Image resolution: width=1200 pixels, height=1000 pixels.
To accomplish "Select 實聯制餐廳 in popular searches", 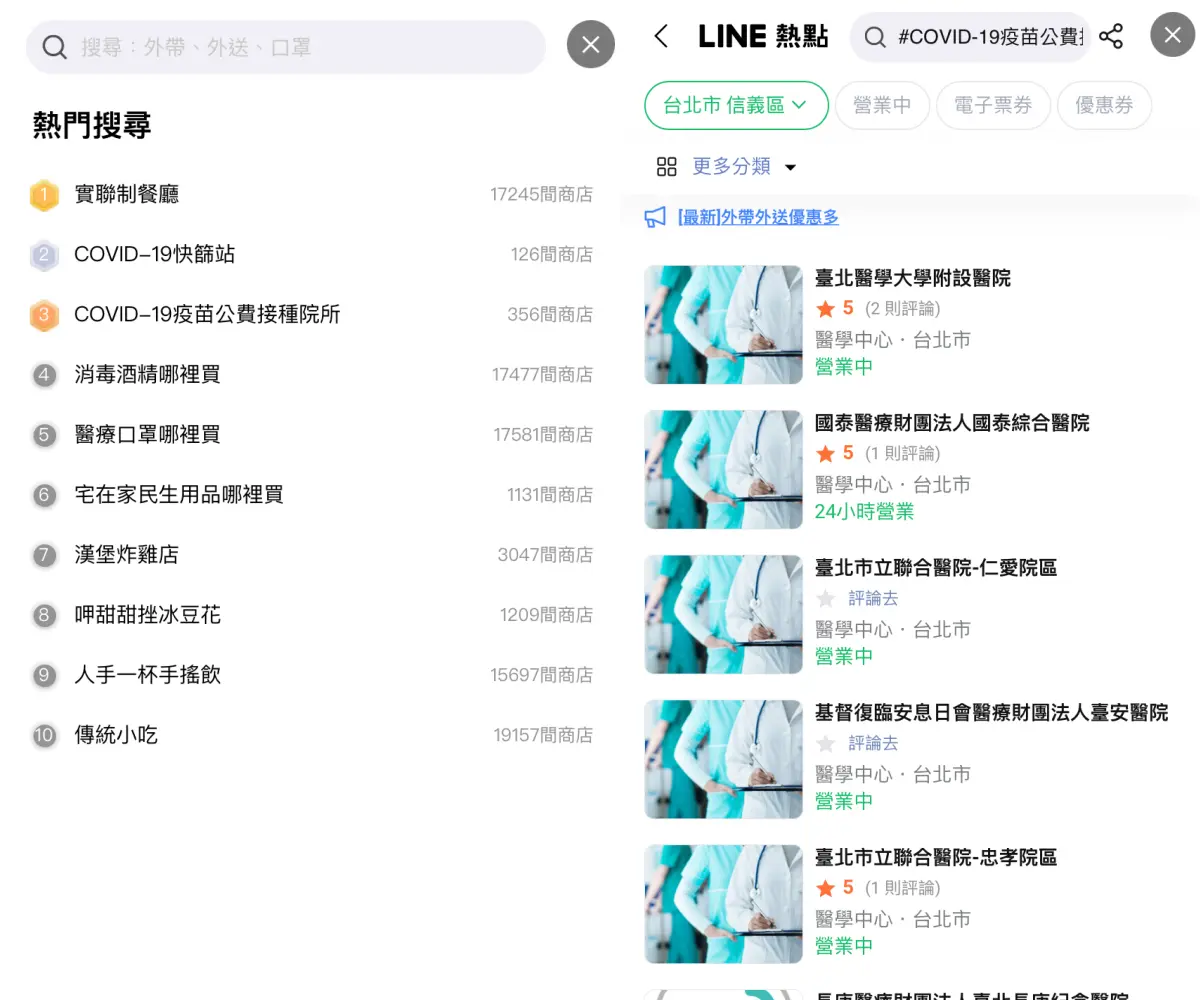I will (127, 194).
